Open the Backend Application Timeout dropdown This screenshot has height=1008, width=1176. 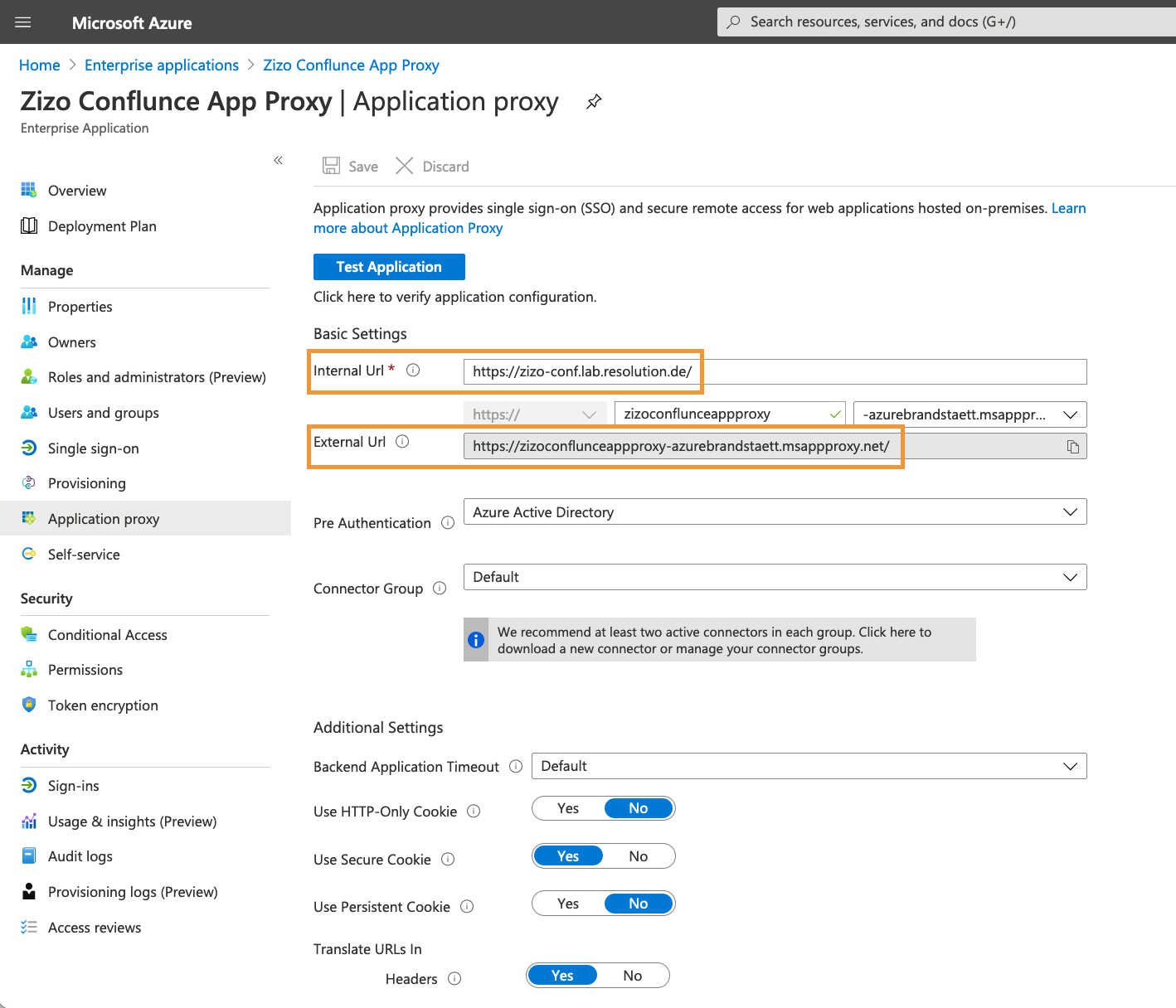point(809,766)
